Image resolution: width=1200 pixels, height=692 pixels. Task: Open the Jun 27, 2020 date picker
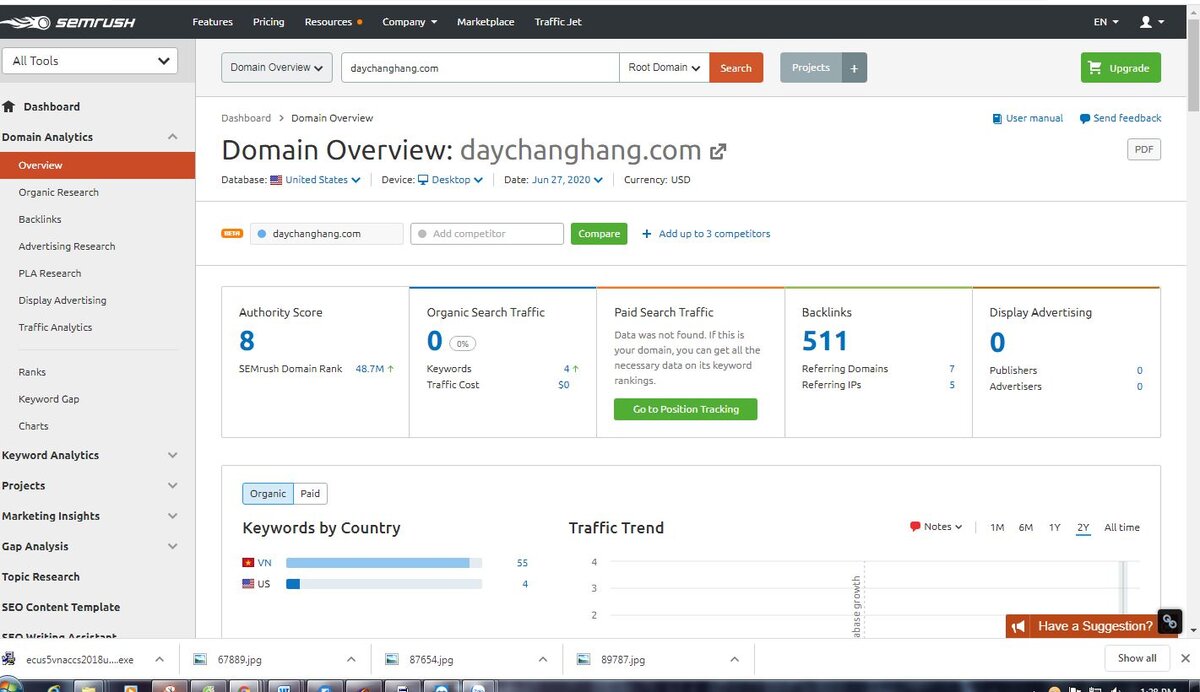[x=568, y=180]
